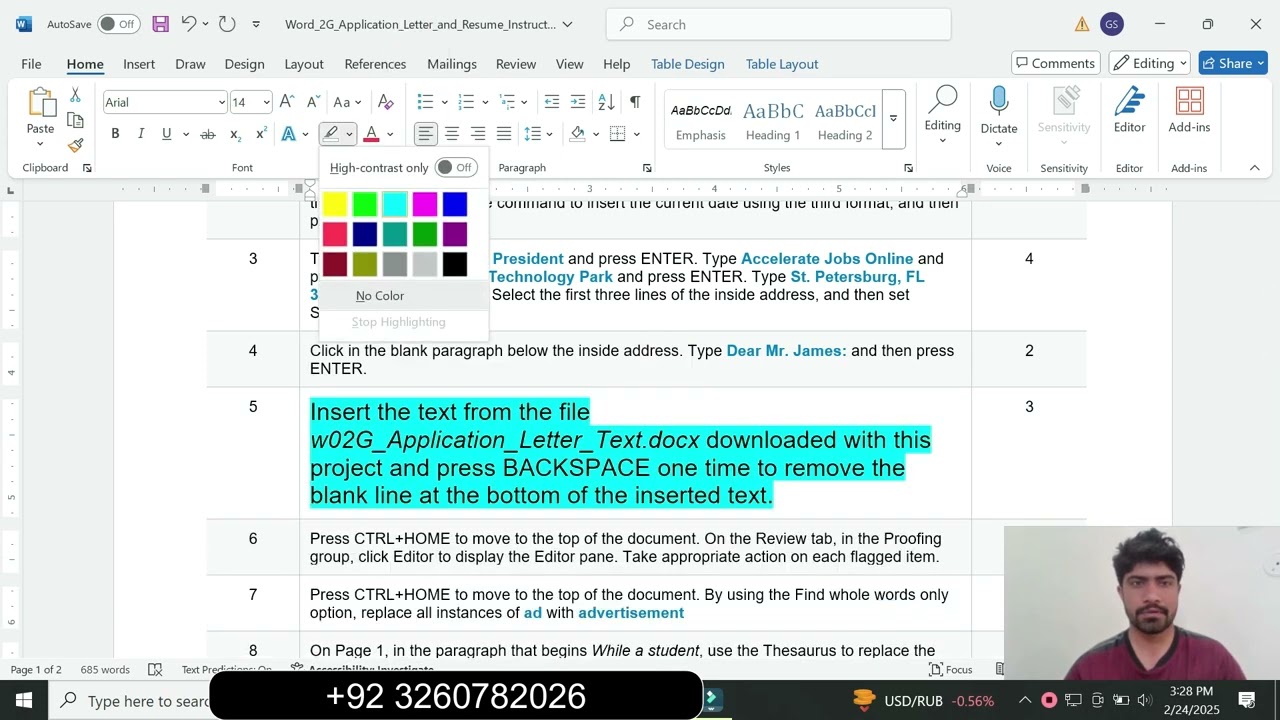This screenshot has height=720, width=1280.
Task: Click the Share button
Action: [x=1233, y=63]
